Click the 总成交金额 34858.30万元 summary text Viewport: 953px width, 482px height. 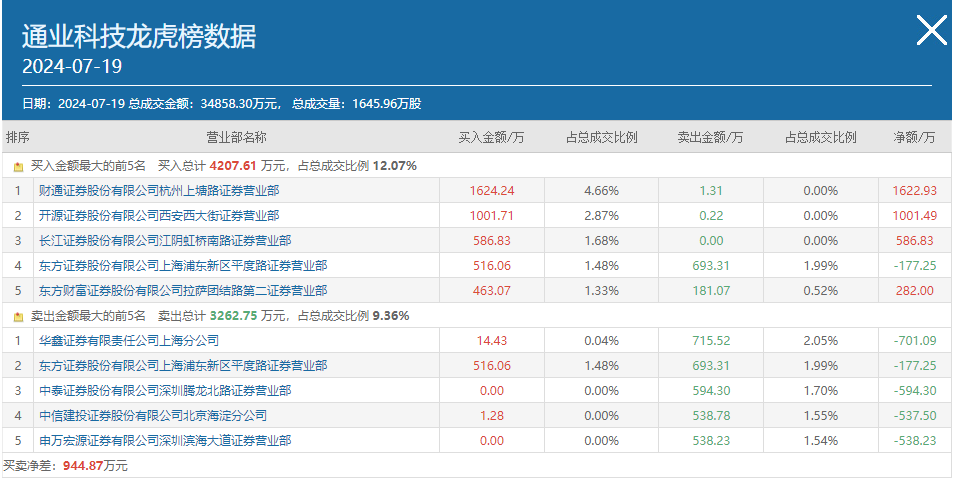[x=204, y=104]
